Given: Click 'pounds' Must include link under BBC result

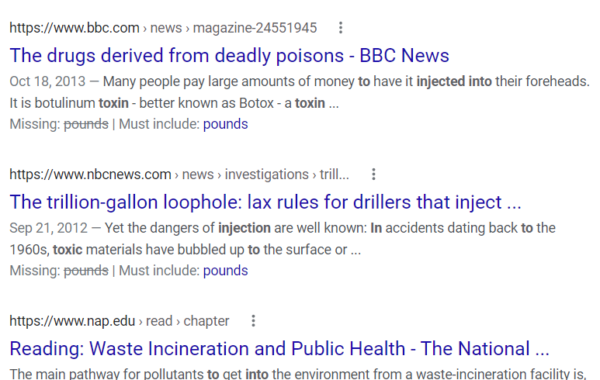Looking at the screenshot, I should pyautogui.click(x=225, y=124).
